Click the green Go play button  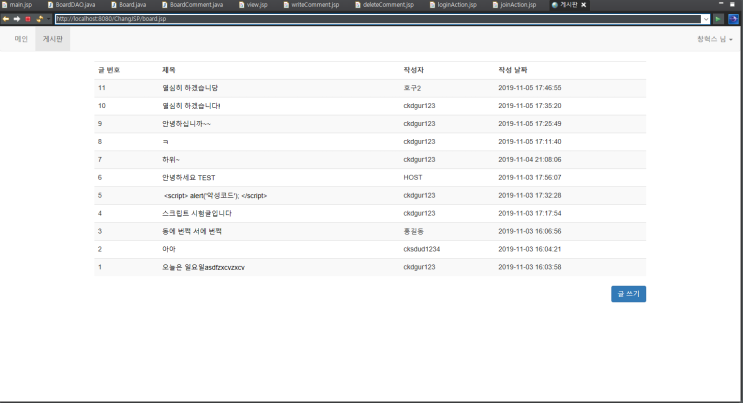coord(718,19)
